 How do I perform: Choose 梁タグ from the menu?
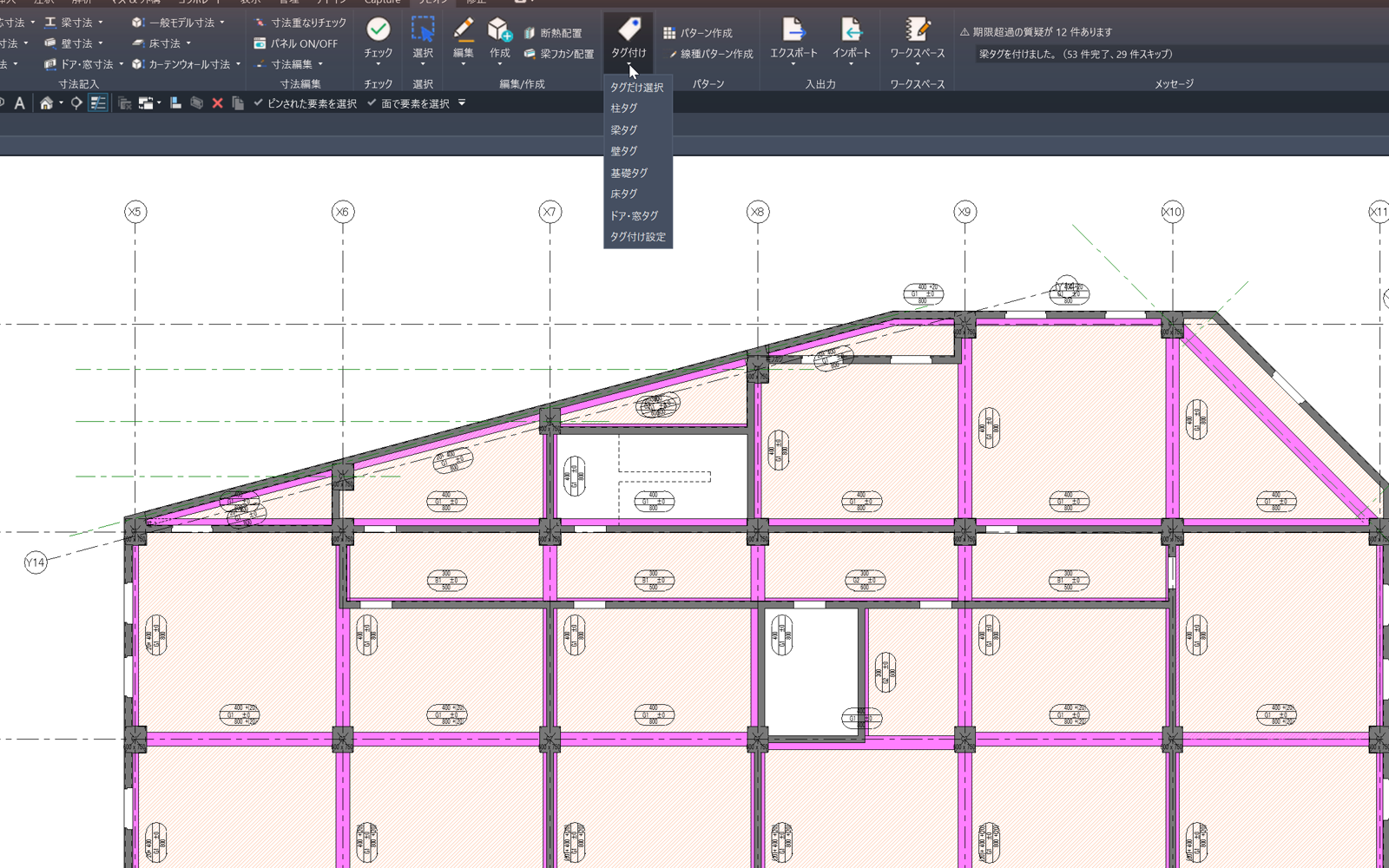tap(637, 130)
